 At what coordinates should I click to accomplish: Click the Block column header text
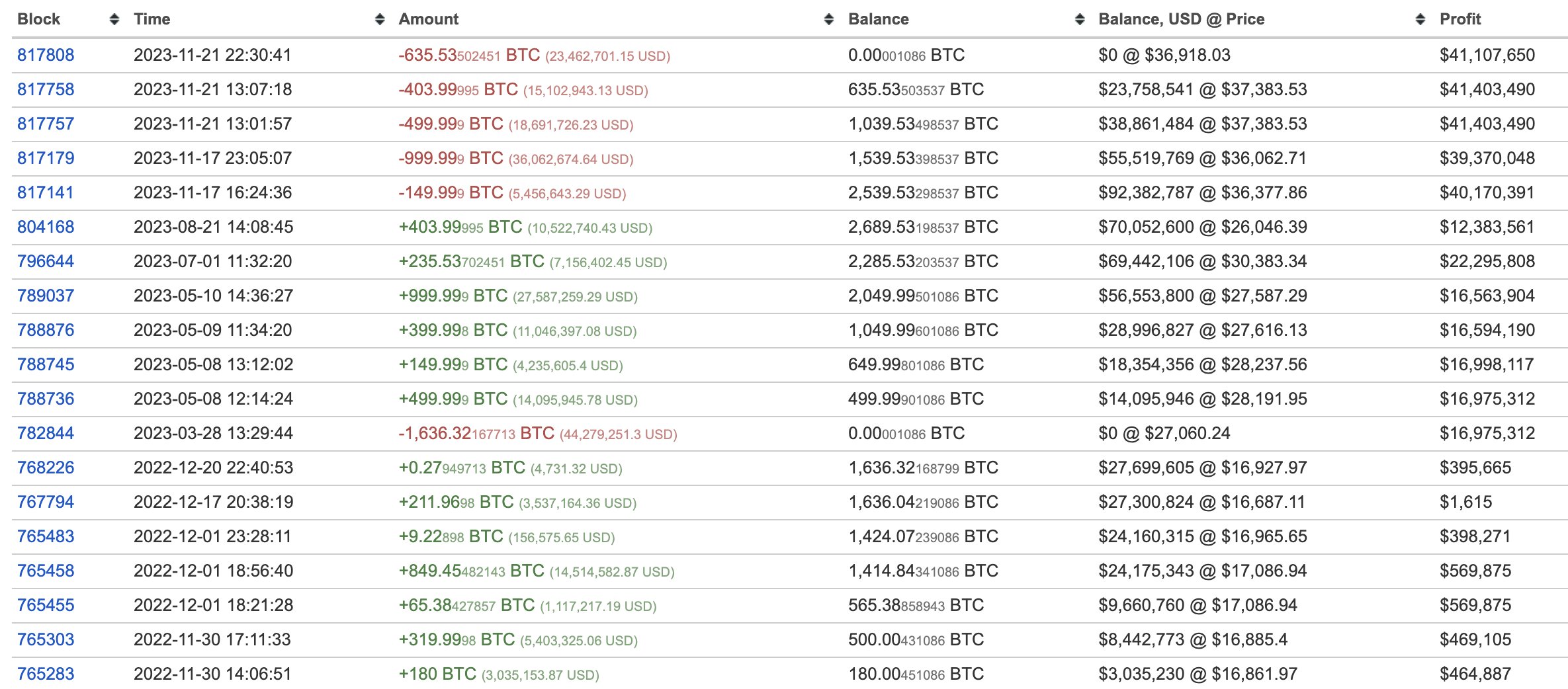pos(38,19)
